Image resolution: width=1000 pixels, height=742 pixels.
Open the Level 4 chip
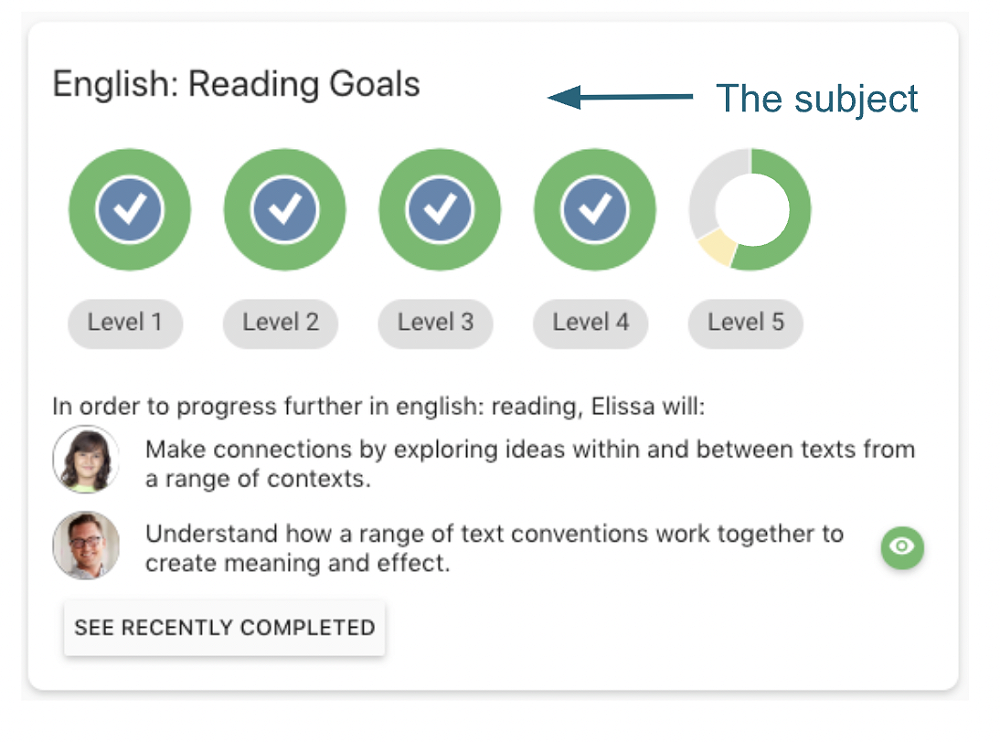click(590, 323)
